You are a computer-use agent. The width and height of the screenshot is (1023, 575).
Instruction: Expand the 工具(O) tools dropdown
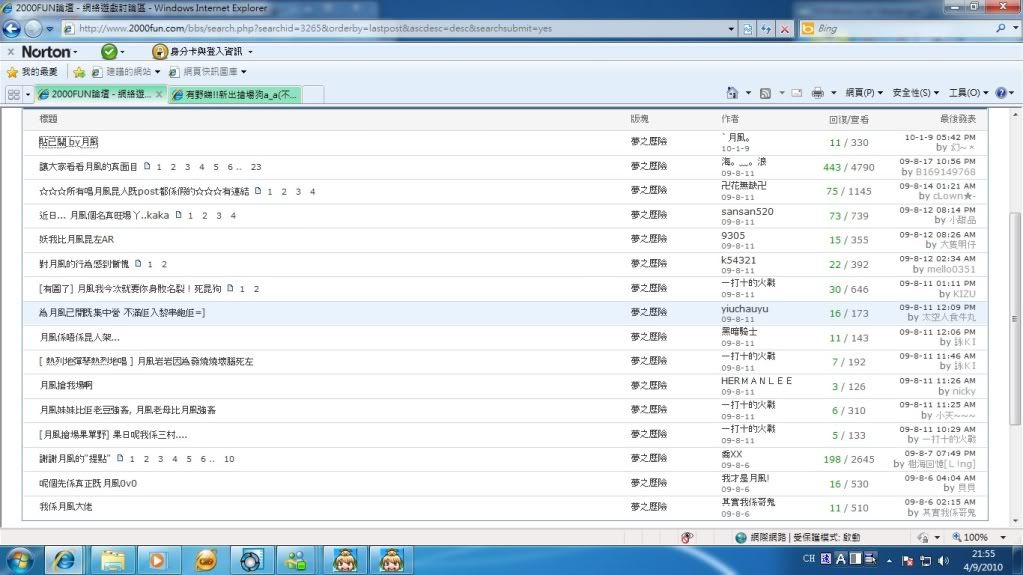click(969, 93)
